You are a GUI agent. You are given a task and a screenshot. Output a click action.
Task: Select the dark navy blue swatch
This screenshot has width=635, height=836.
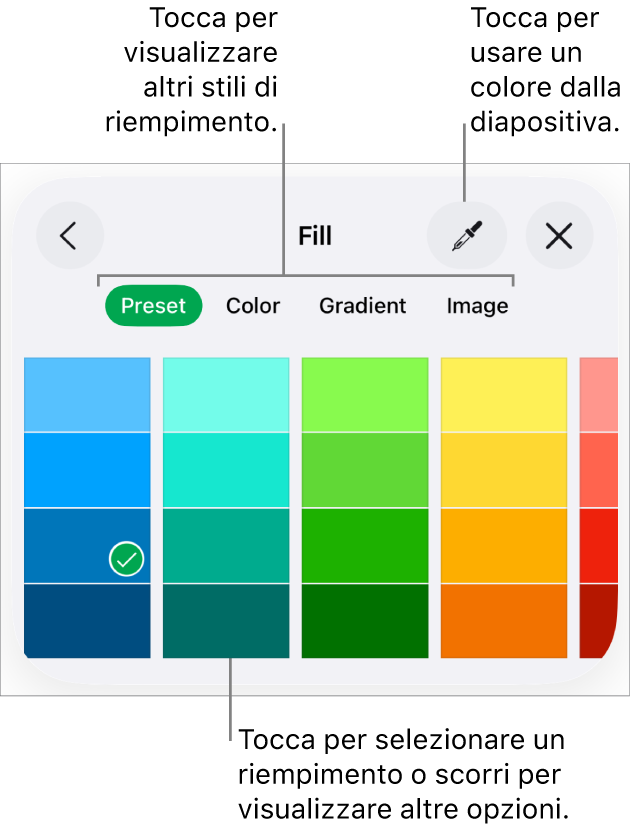click(87, 621)
